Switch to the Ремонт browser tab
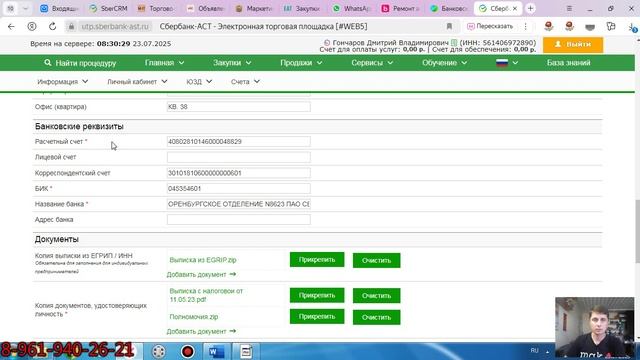Viewport: 640px width, 360px height. (x=400, y=8)
